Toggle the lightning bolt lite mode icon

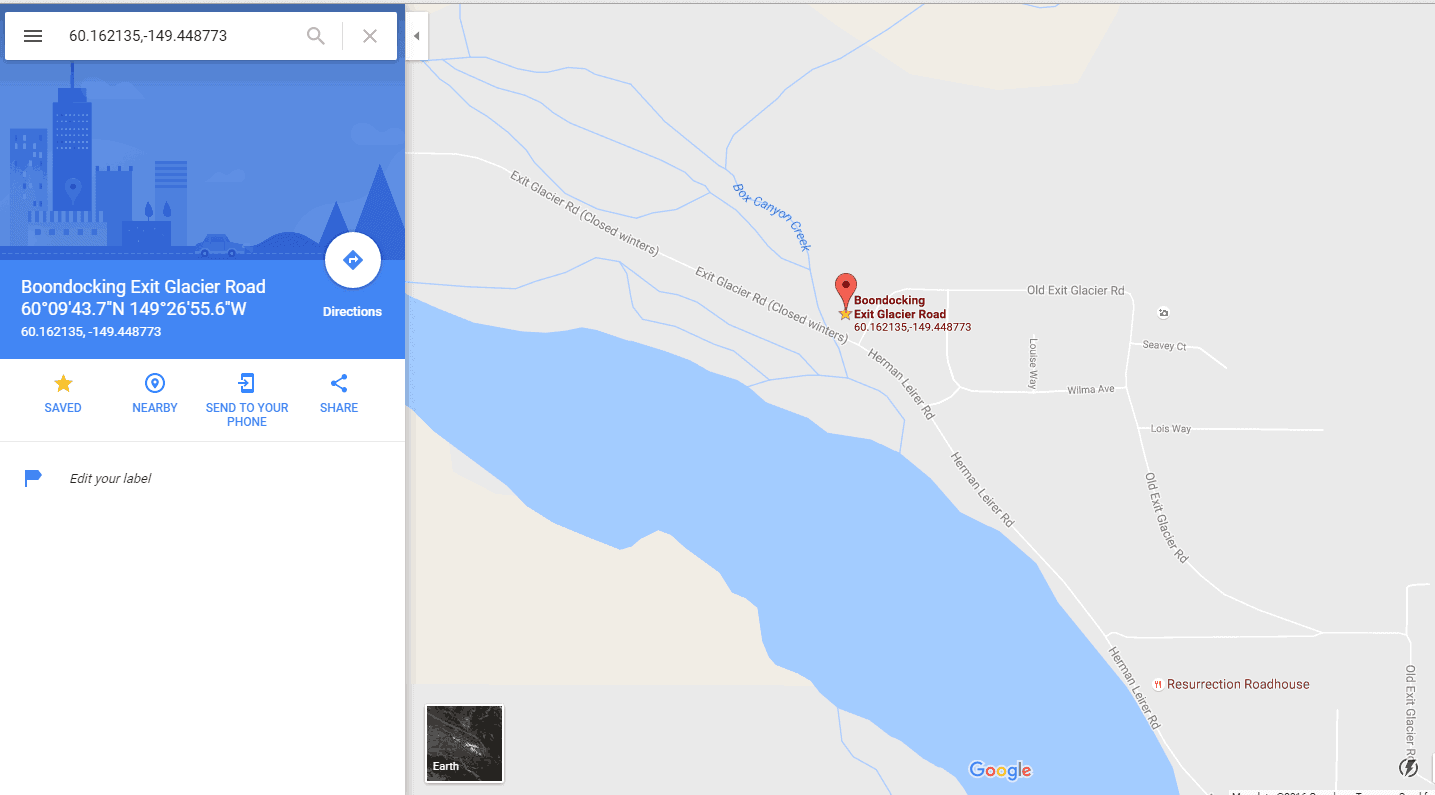point(1408,768)
